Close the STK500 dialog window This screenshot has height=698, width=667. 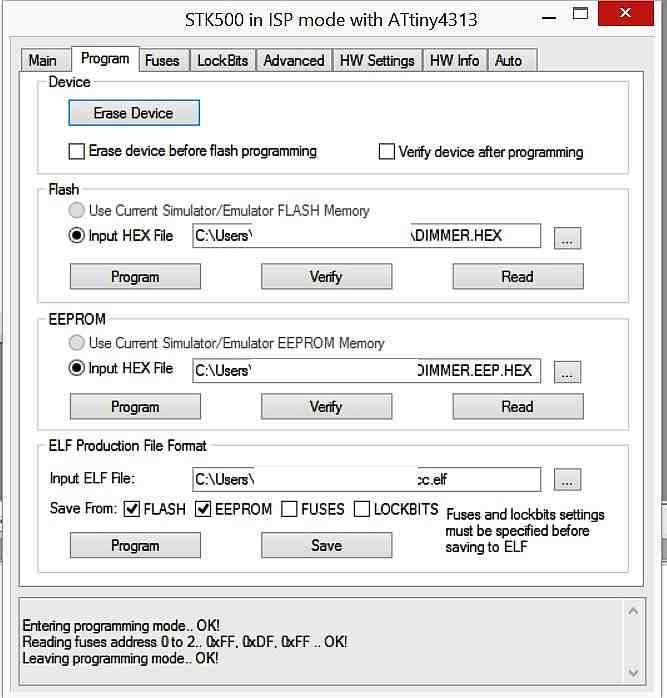point(626,13)
